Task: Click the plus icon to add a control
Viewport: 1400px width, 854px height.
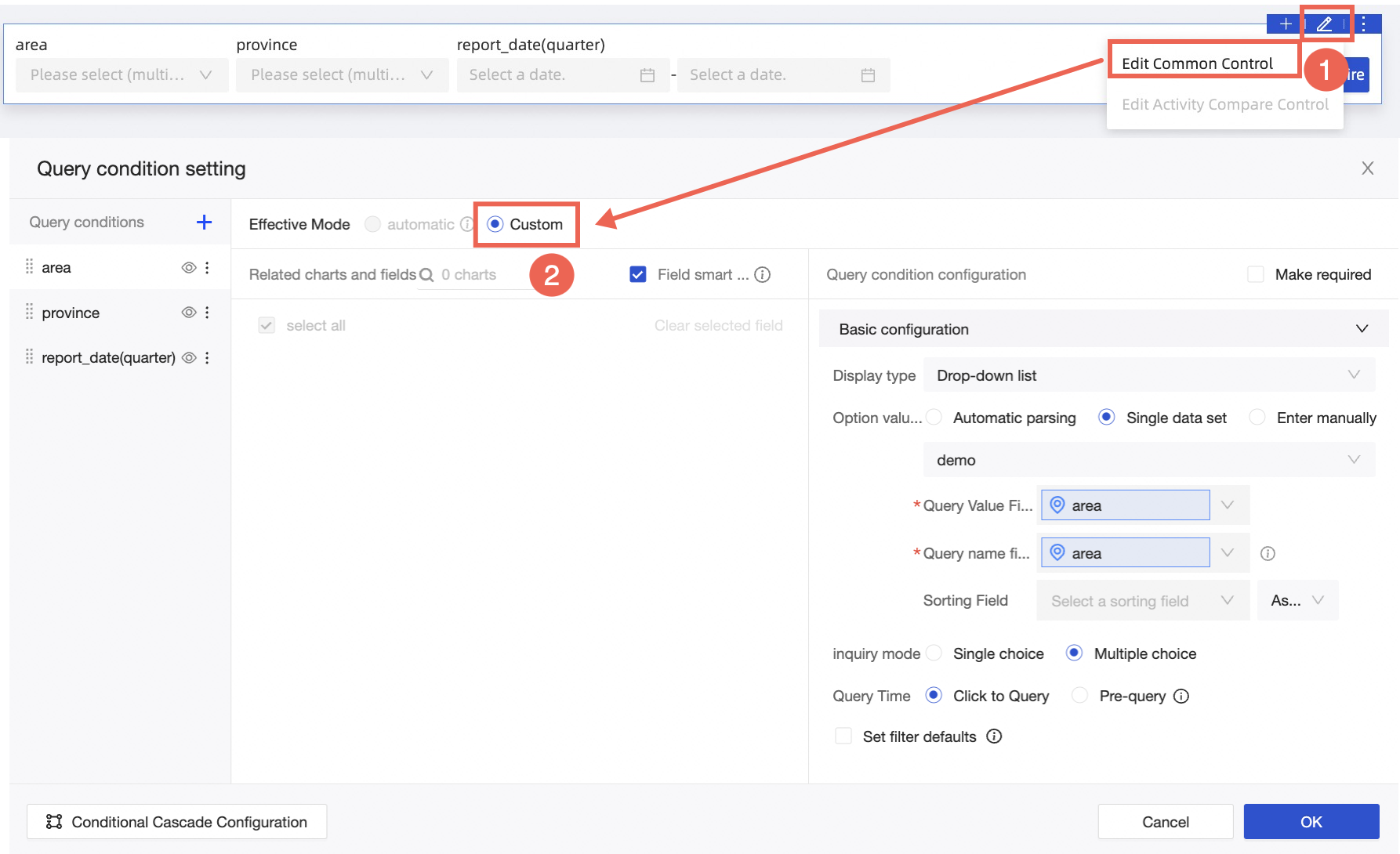Action: (1285, 24)
